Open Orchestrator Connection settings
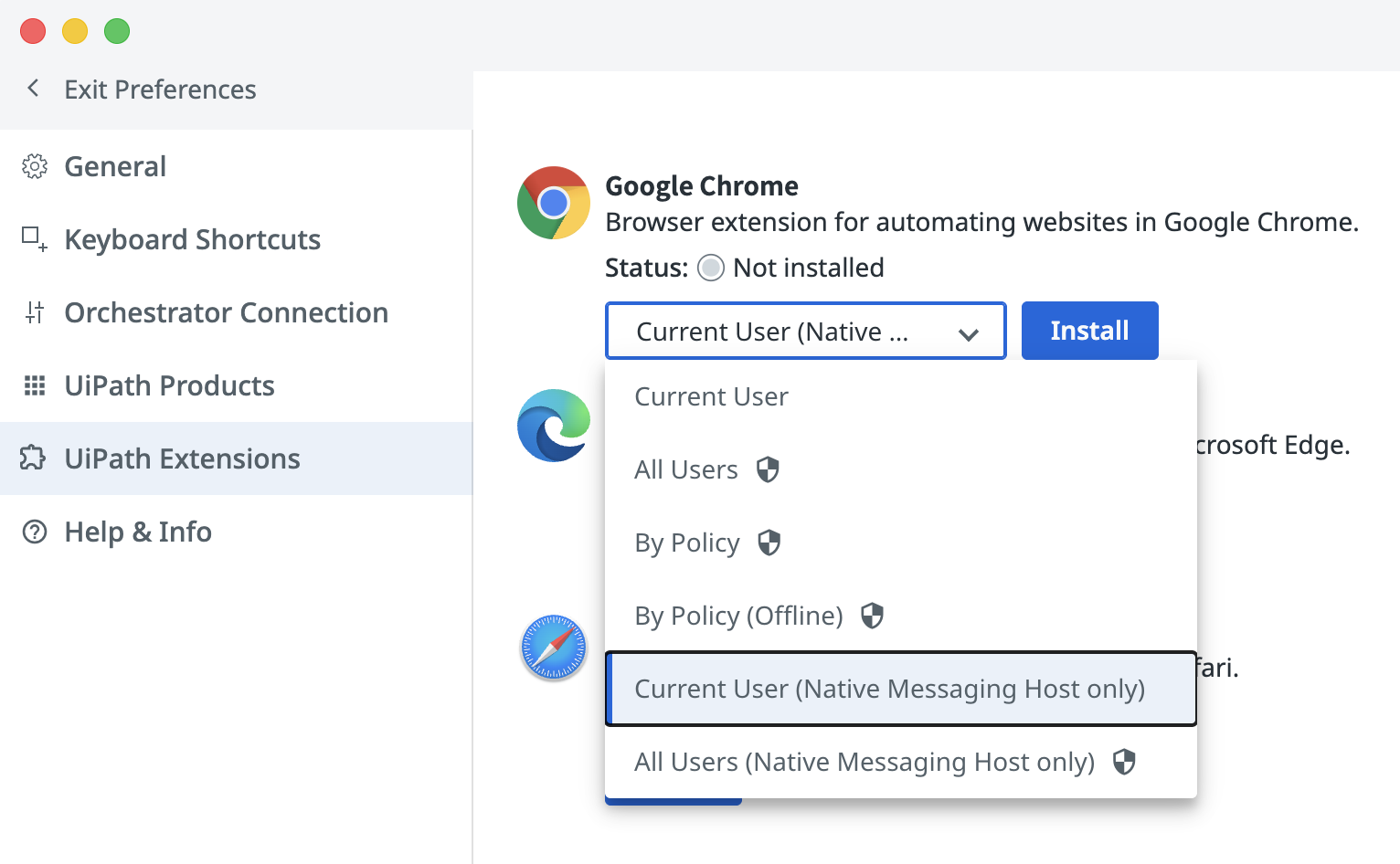The width and height of the screenshot is (1400, 864). pos(236,312)
